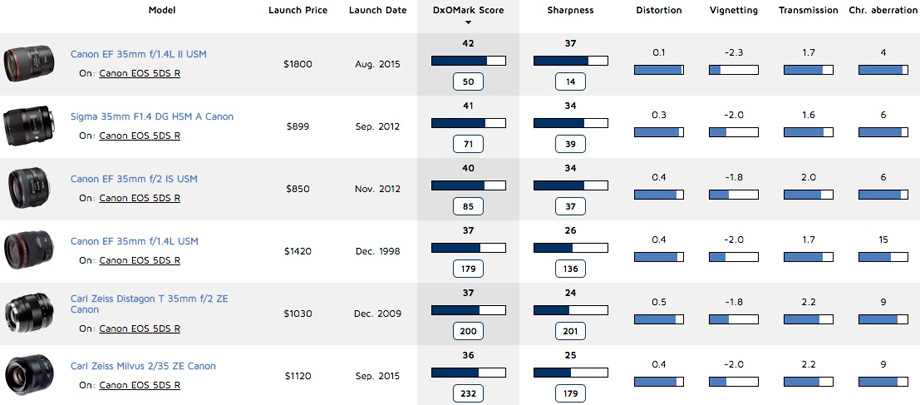Click the Chr. aberration bar for Canon EF 35mm f/1.4L USM

tap(883, 257)
